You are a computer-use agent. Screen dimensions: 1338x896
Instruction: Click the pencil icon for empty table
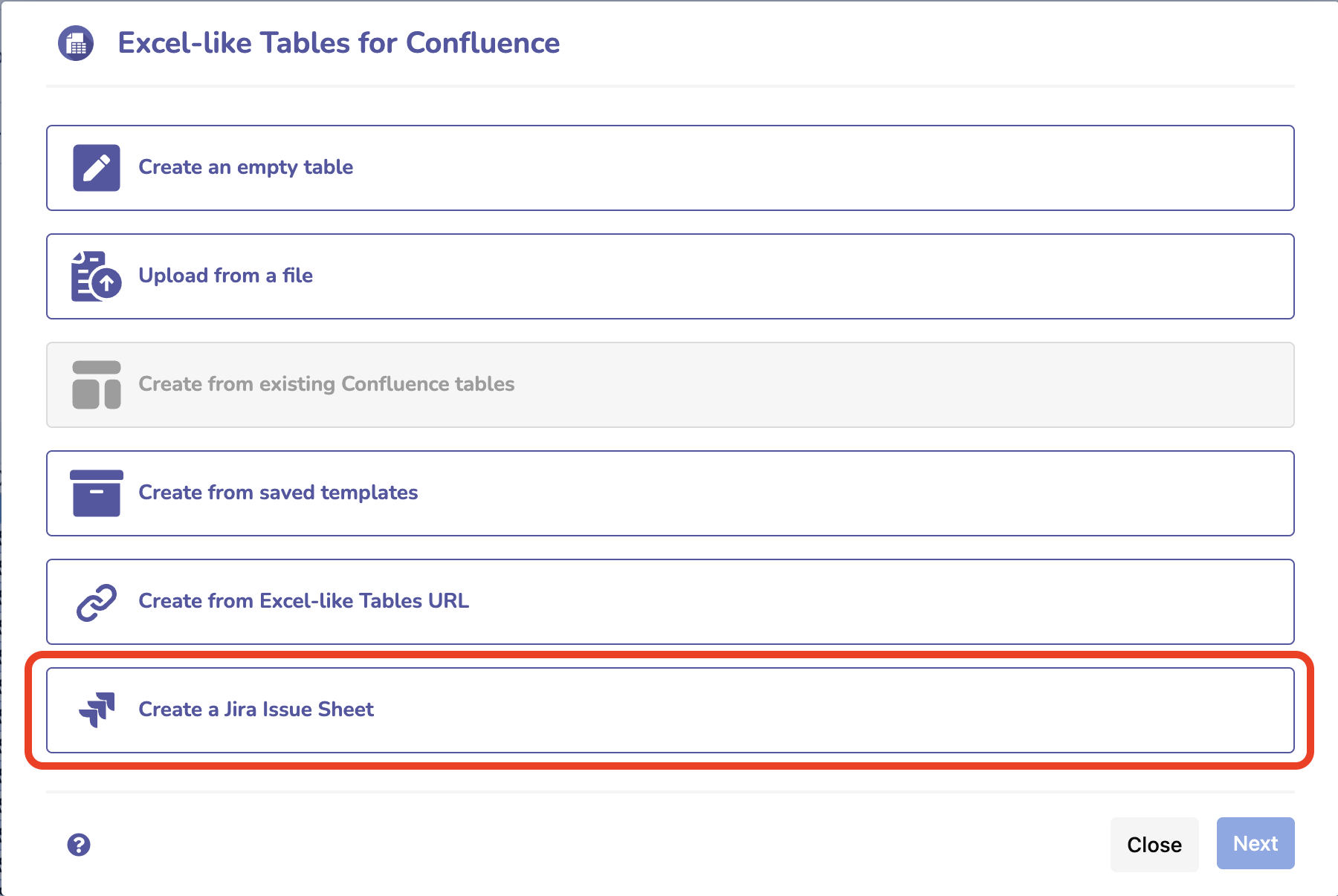click(x=97, y=168)
